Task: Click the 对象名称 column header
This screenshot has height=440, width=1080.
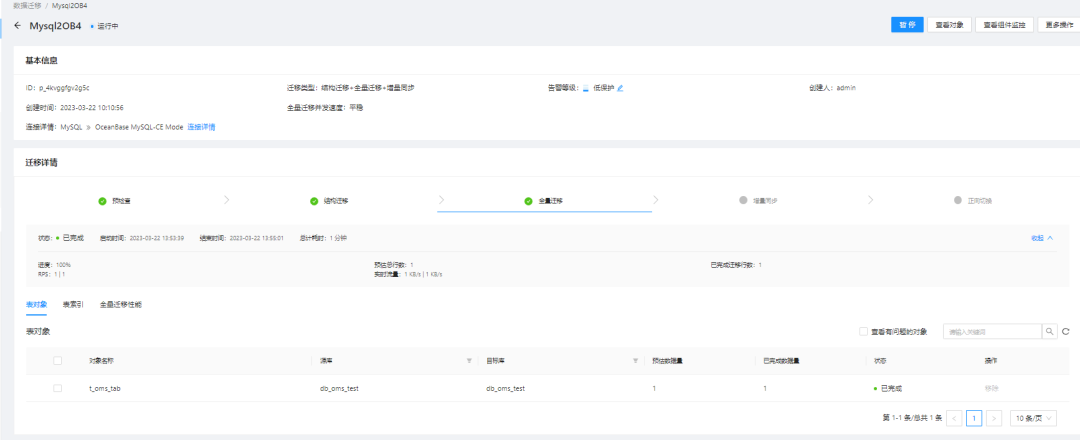Action: click(x=103, y=360)
